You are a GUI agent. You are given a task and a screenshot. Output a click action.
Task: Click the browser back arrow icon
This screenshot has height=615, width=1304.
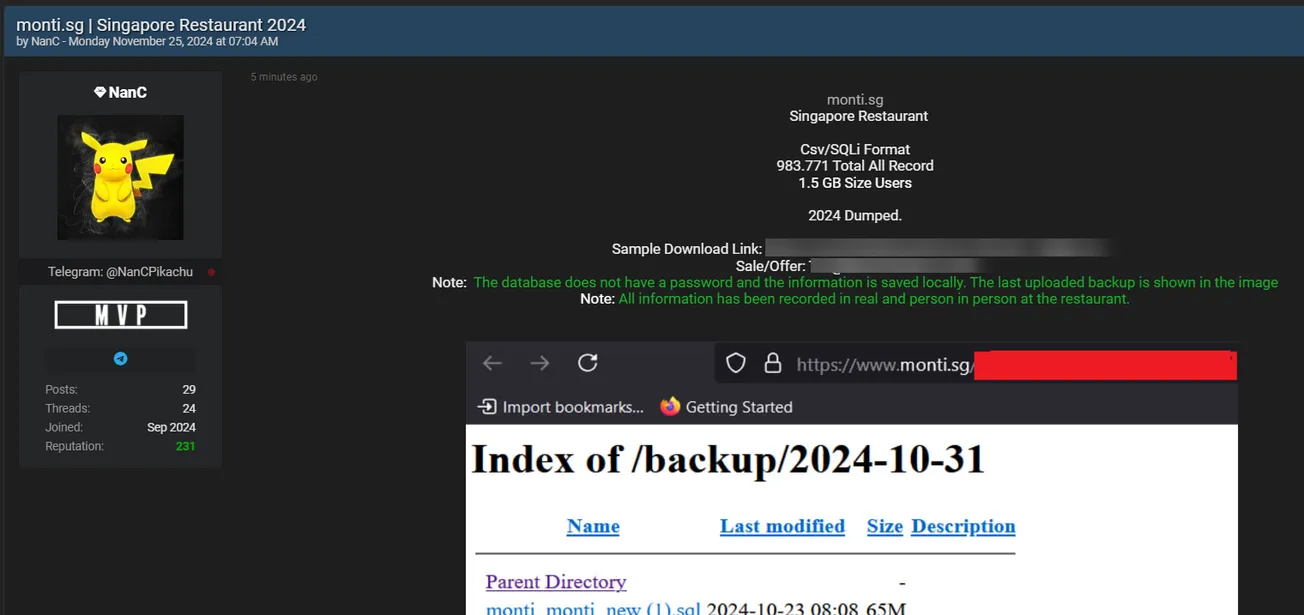point(492,363)
